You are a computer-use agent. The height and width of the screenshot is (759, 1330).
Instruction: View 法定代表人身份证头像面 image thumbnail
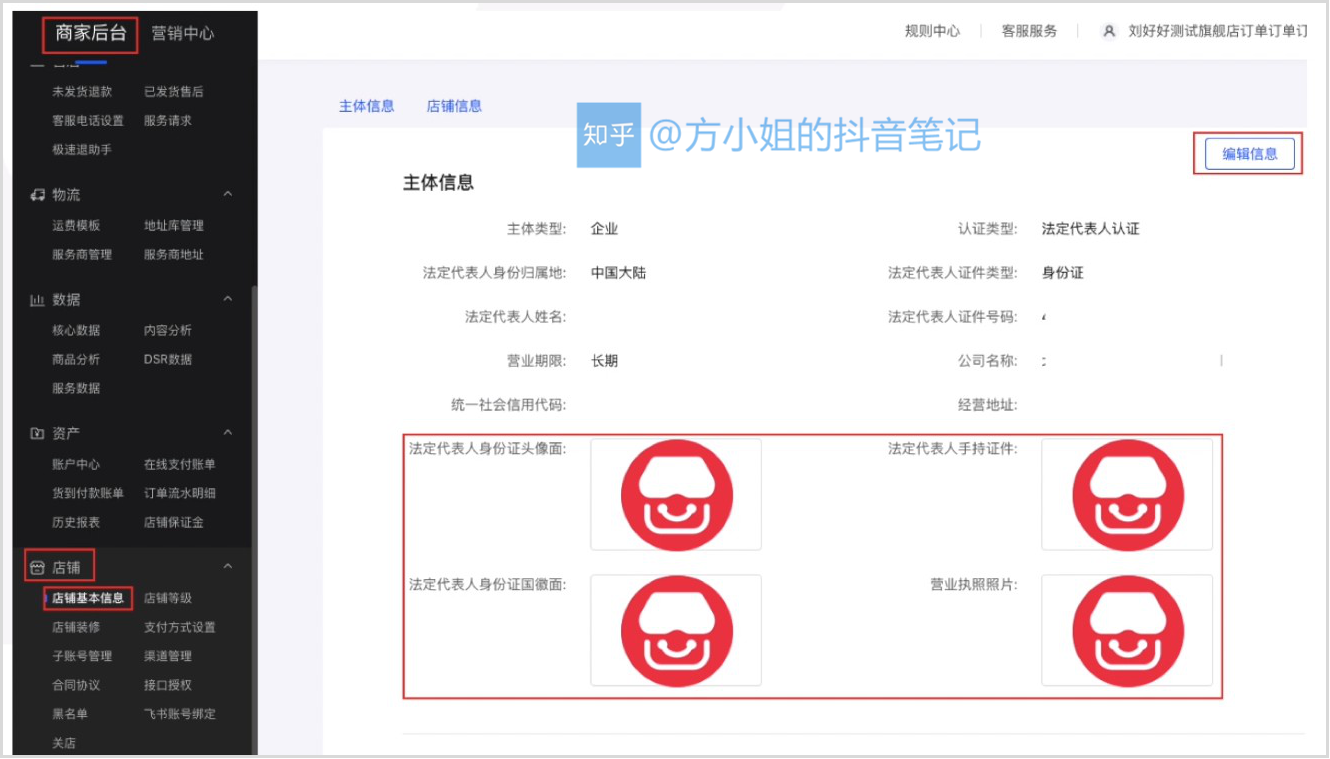coord(676,494)
